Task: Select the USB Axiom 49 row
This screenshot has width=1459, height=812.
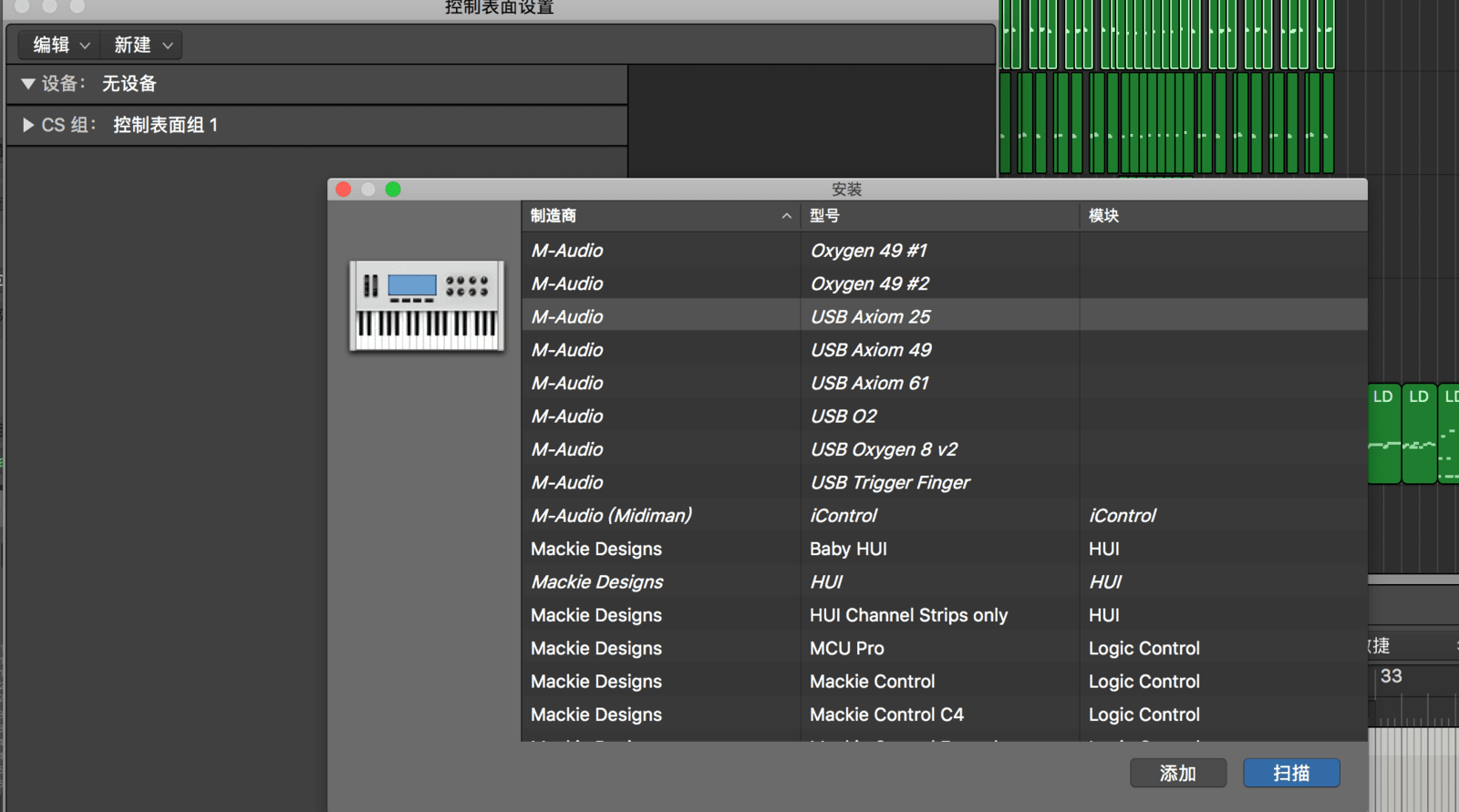Action: pyautogui.click(x=944, y=350)
